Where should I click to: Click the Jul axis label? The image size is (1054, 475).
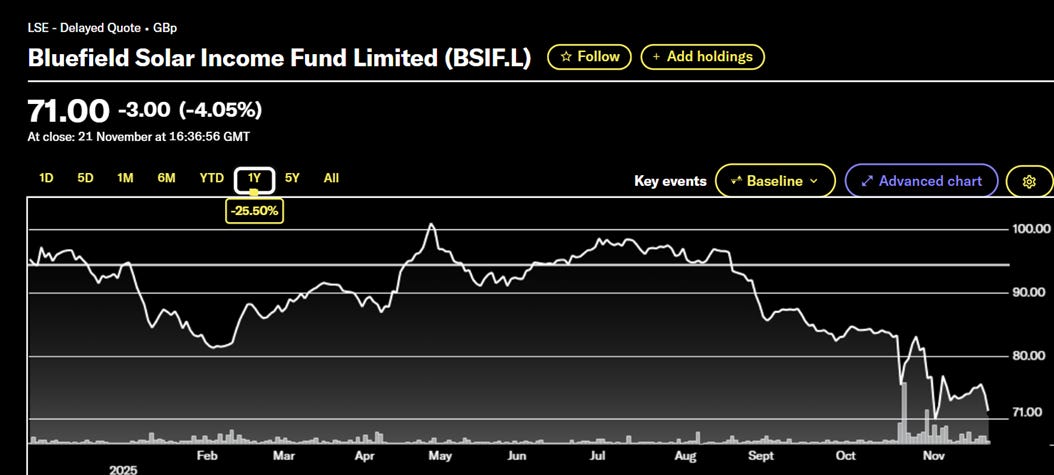pyautogui.click(x=598, y=456)
